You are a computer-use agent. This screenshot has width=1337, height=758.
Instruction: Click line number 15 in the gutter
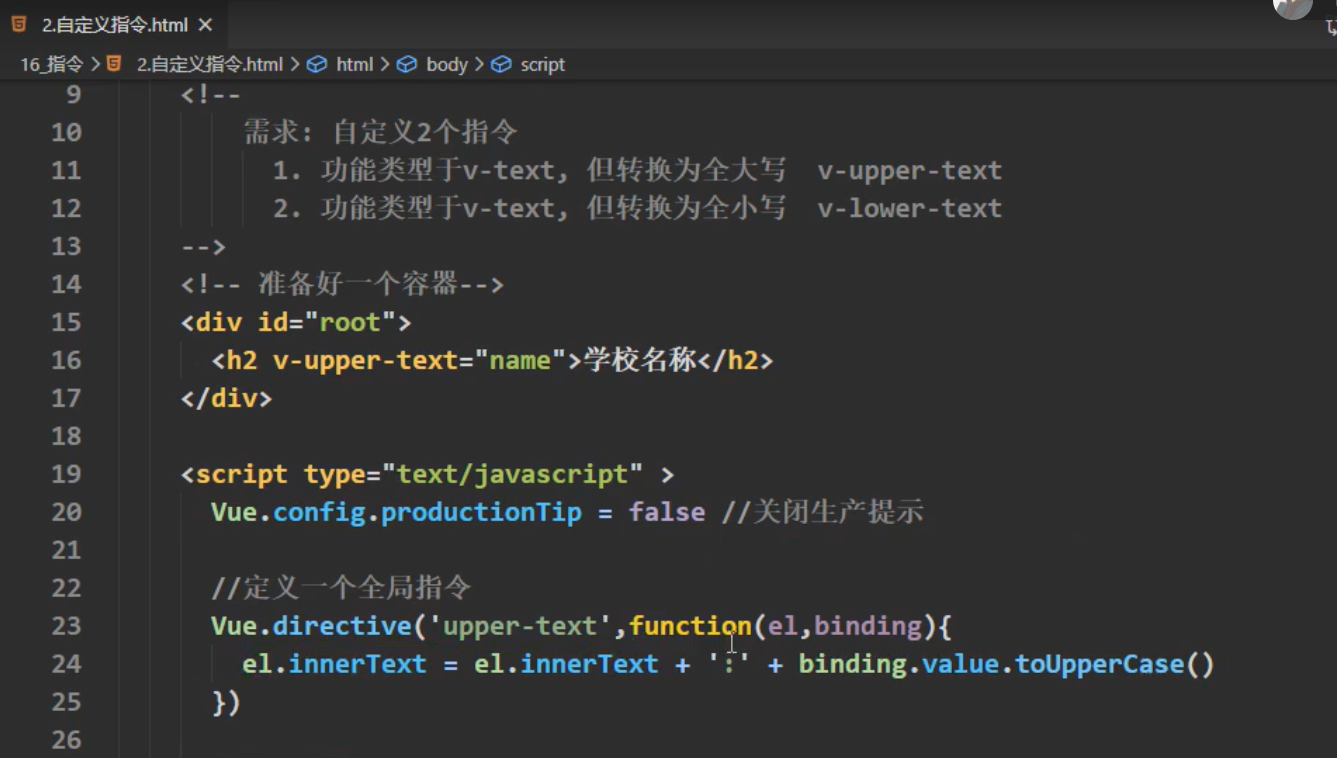[x=66, y=323]
